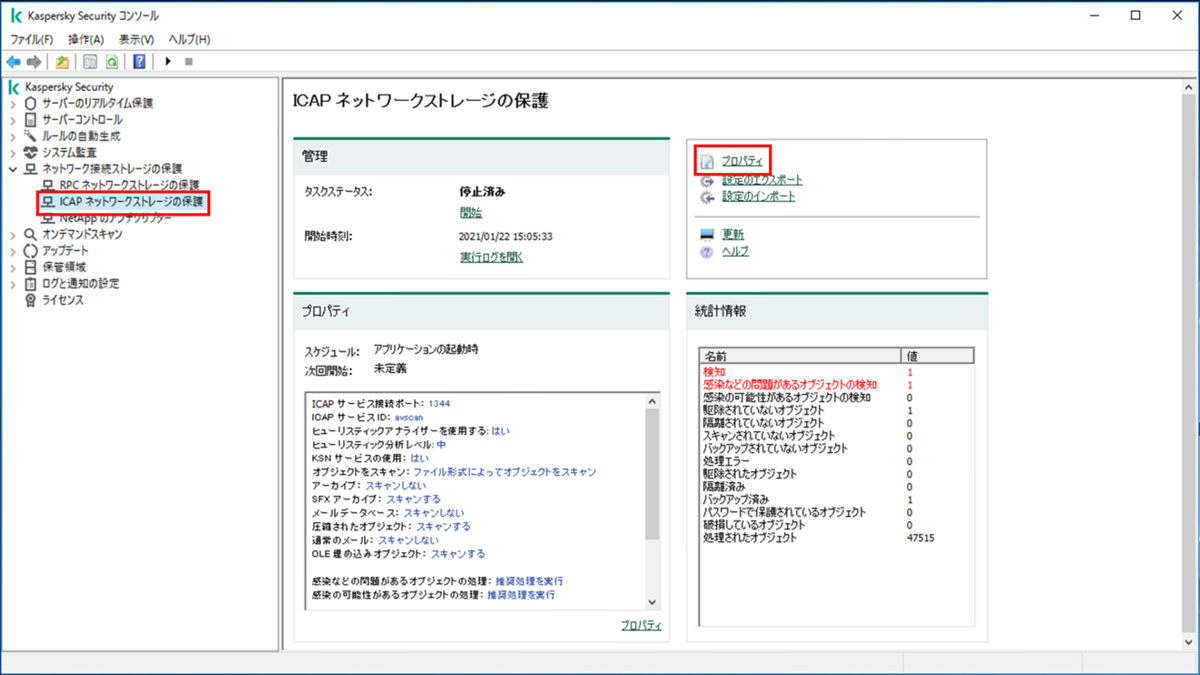Click the 開始 link under task status

470,212
